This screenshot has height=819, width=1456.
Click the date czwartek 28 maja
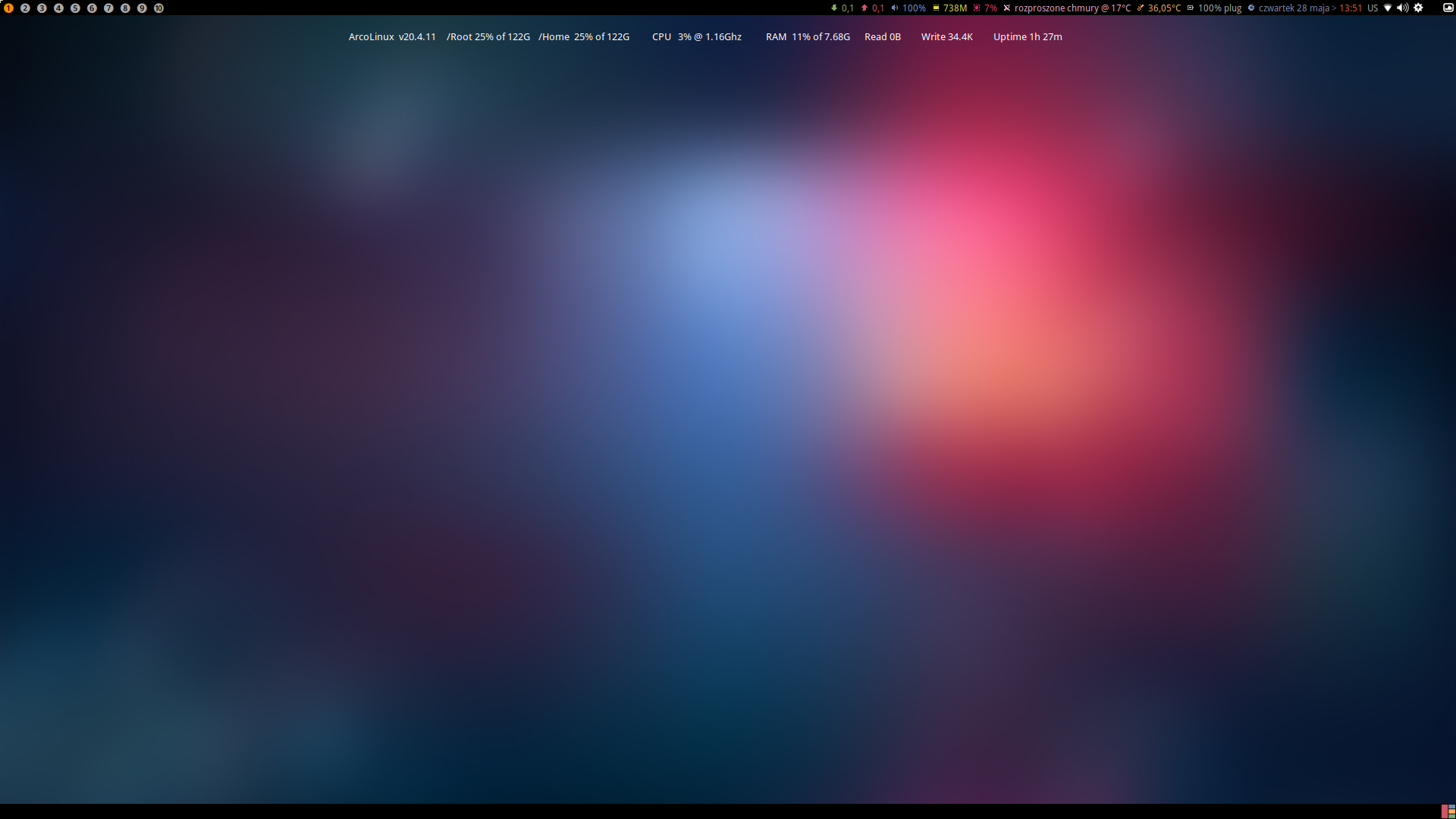(1293, 8)
